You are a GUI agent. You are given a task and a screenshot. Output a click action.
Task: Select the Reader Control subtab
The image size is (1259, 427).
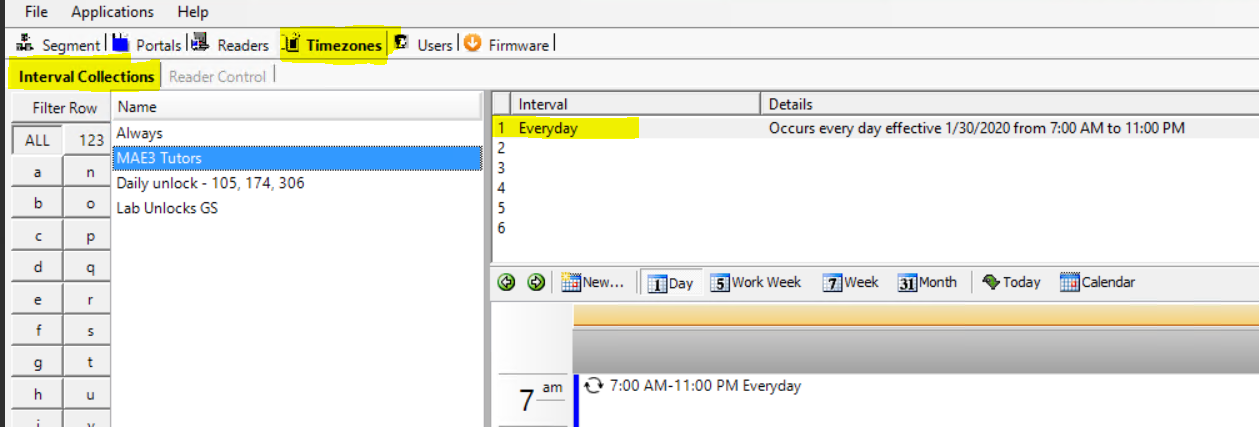(x=217, y=76)
